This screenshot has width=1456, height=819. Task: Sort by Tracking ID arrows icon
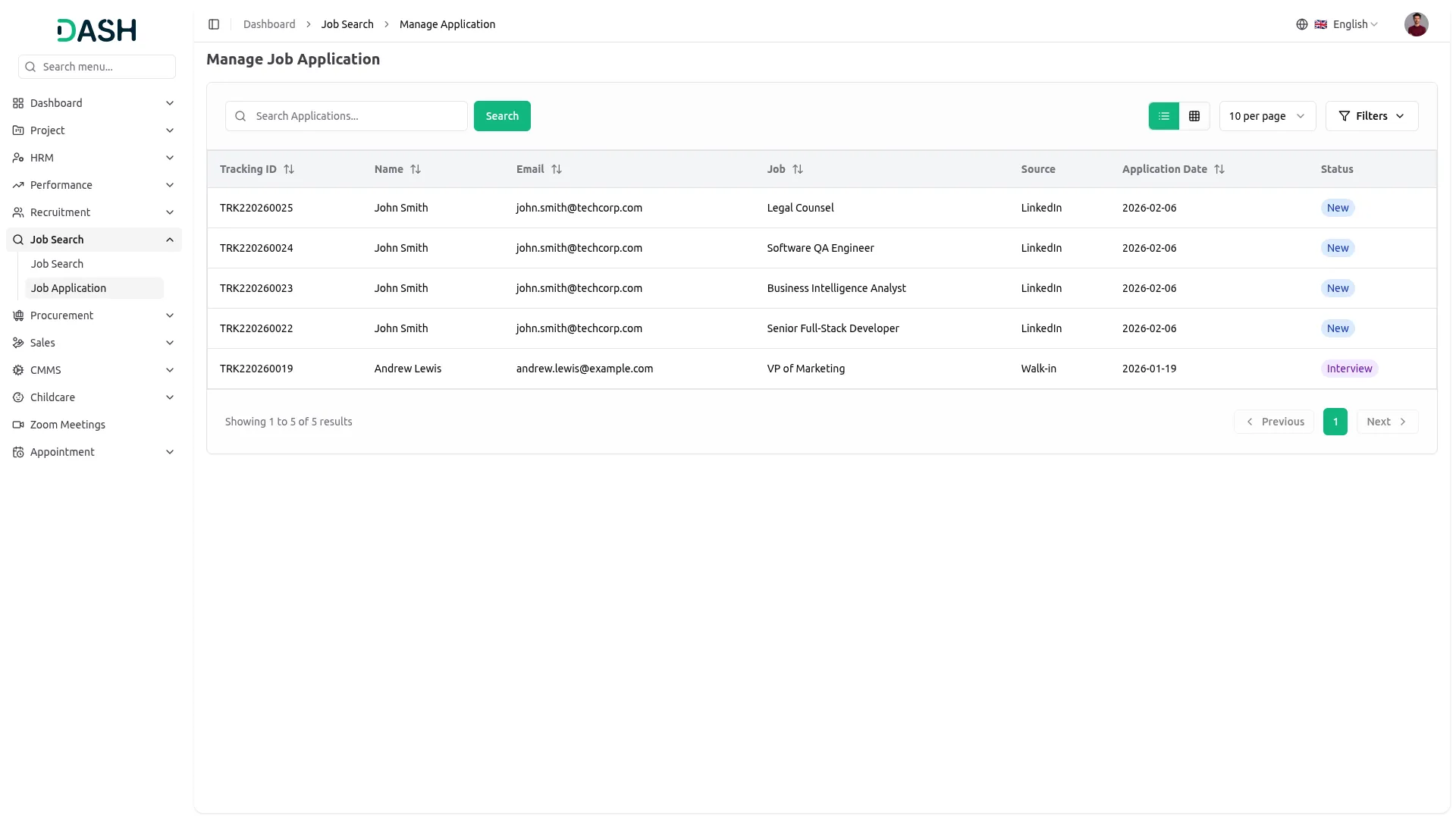289,169
